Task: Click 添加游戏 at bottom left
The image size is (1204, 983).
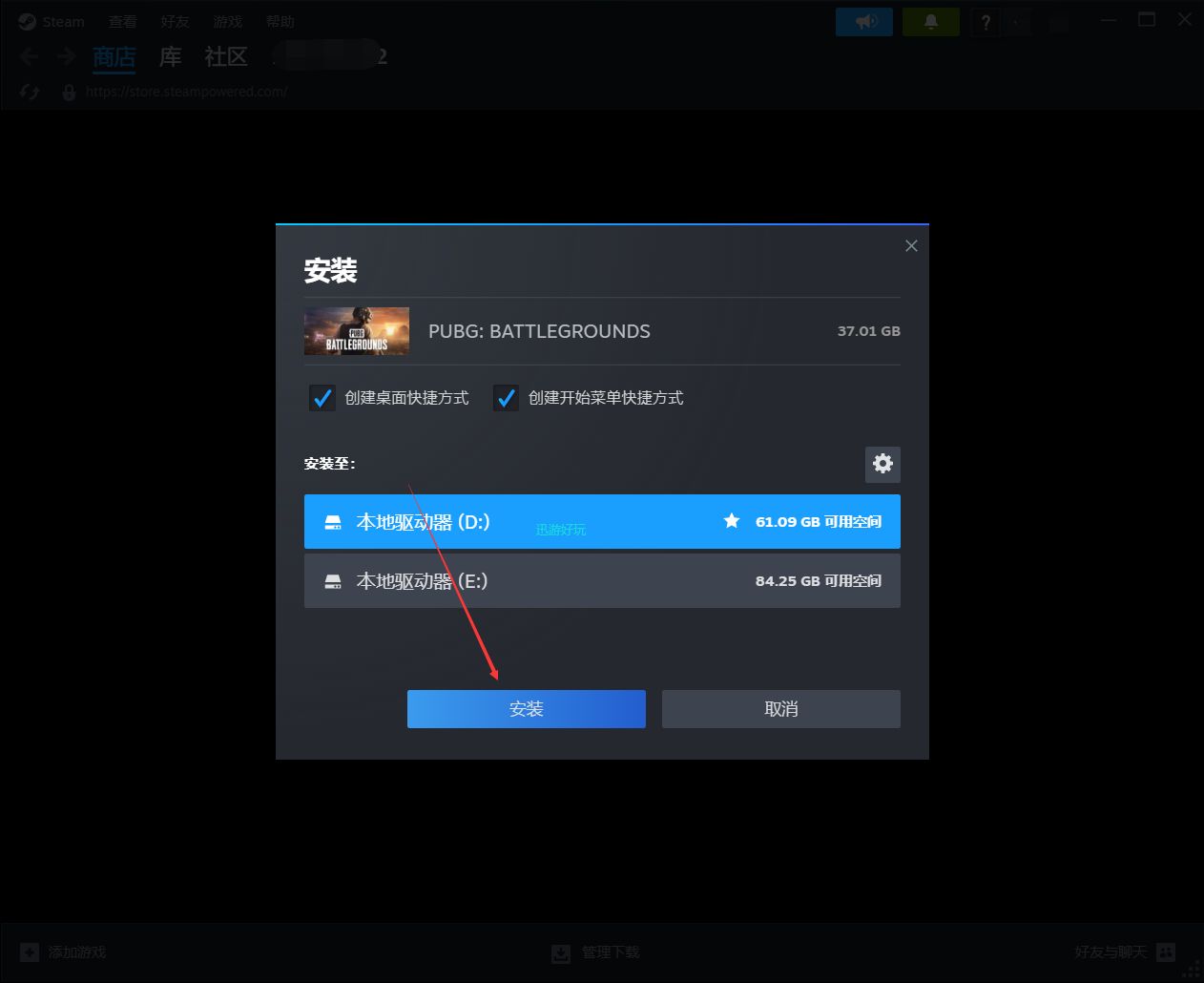Action: tap(77, 952)
